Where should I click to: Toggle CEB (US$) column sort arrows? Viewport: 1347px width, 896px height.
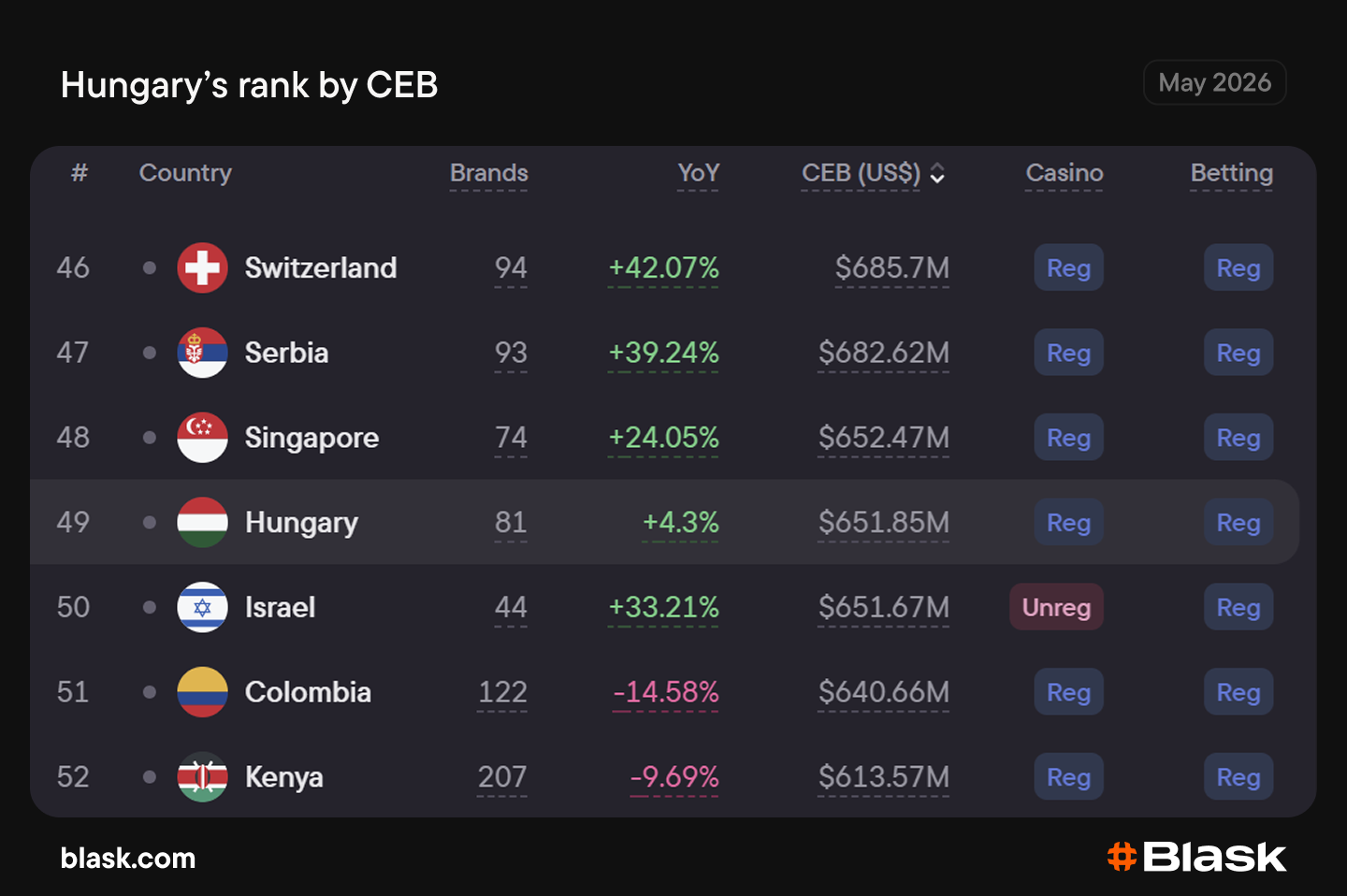coord(937,174)
